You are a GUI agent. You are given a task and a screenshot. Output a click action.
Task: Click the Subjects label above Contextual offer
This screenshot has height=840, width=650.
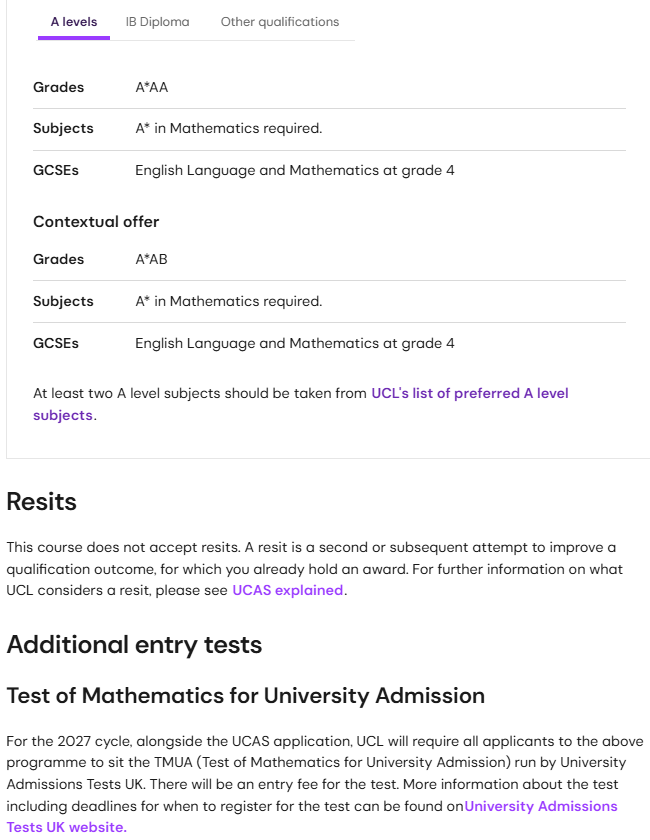tap(63, 129)
